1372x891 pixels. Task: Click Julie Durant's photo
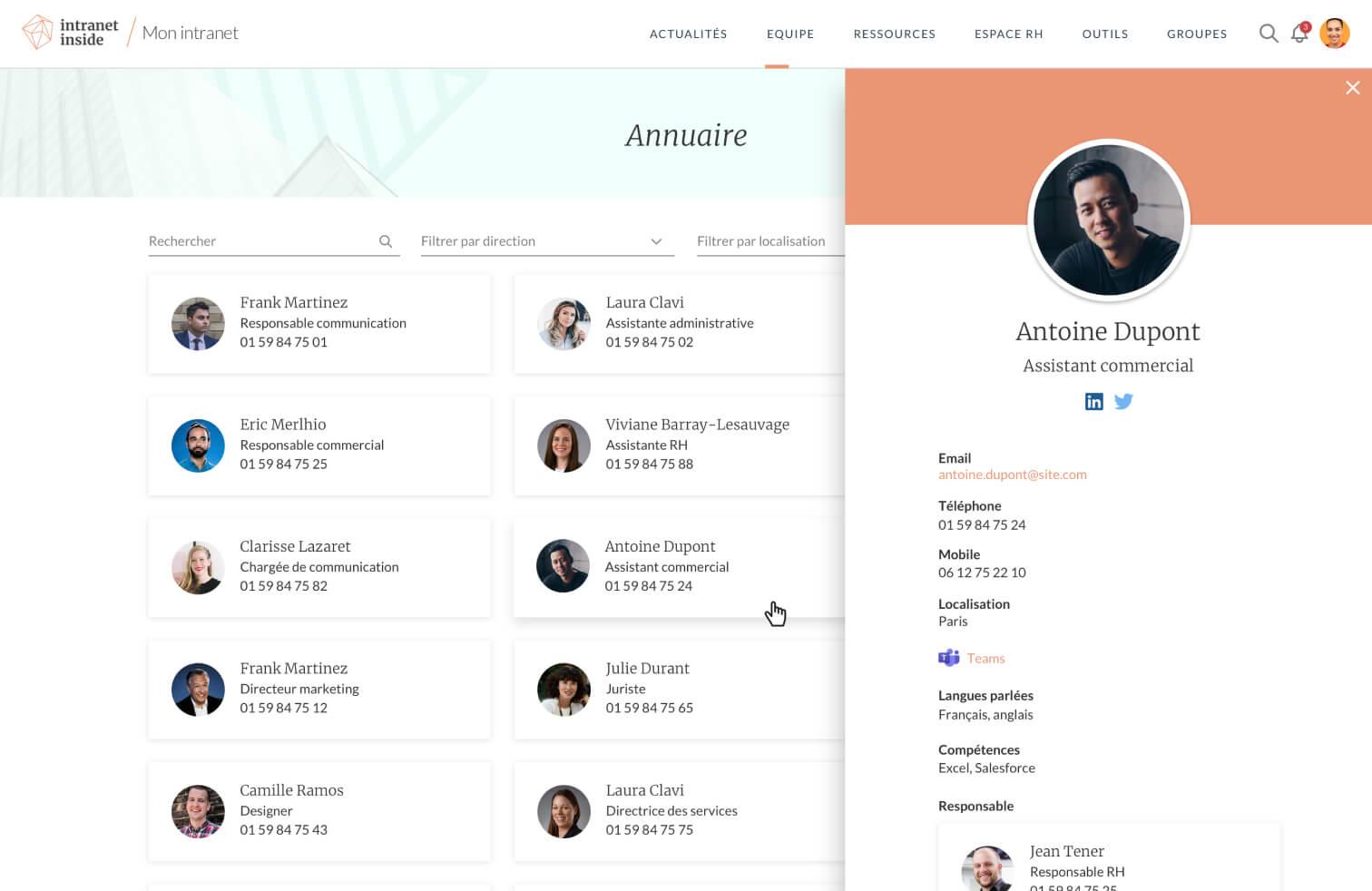point(563,690)
